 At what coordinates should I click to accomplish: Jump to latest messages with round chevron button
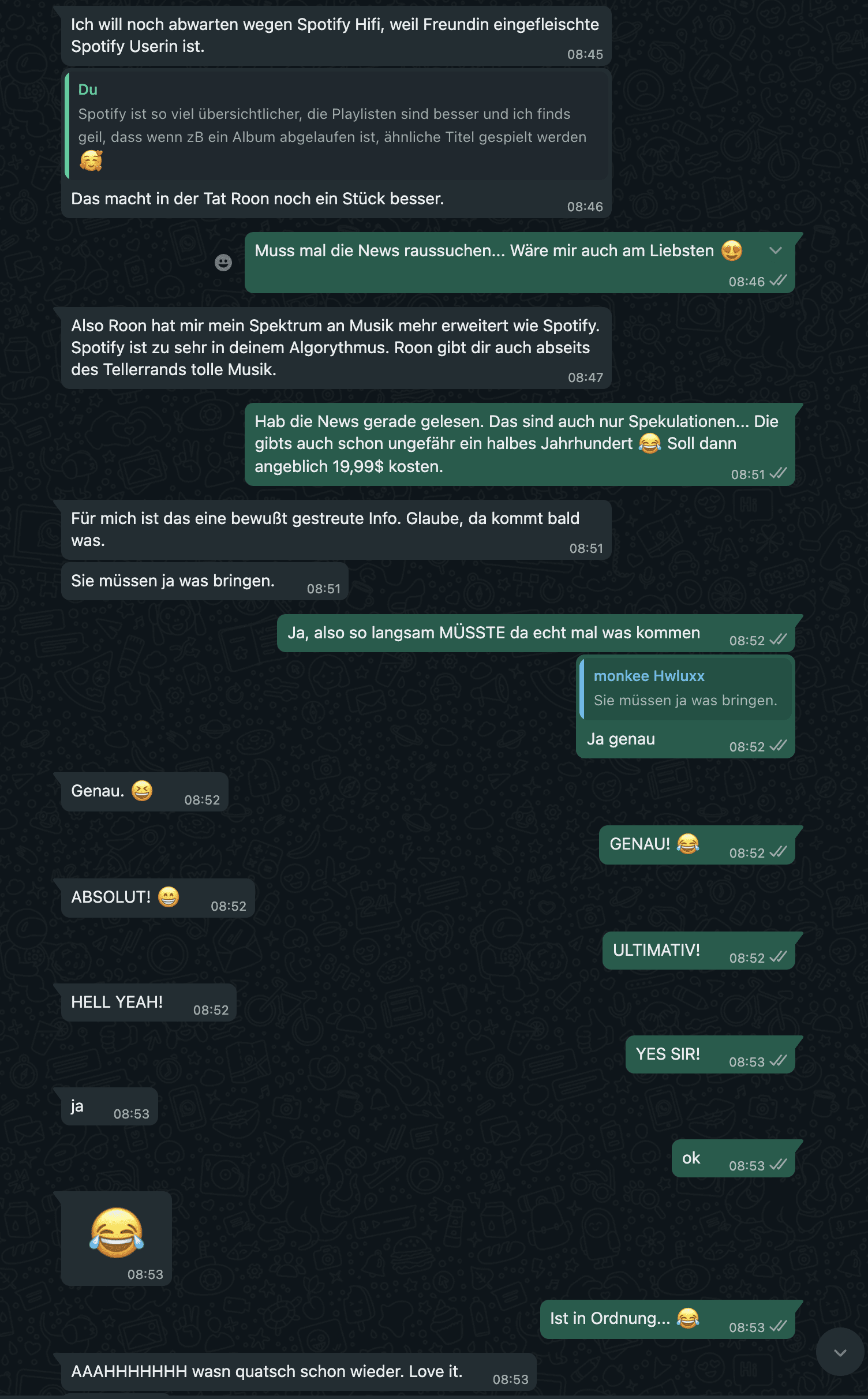click(840, 1352)
